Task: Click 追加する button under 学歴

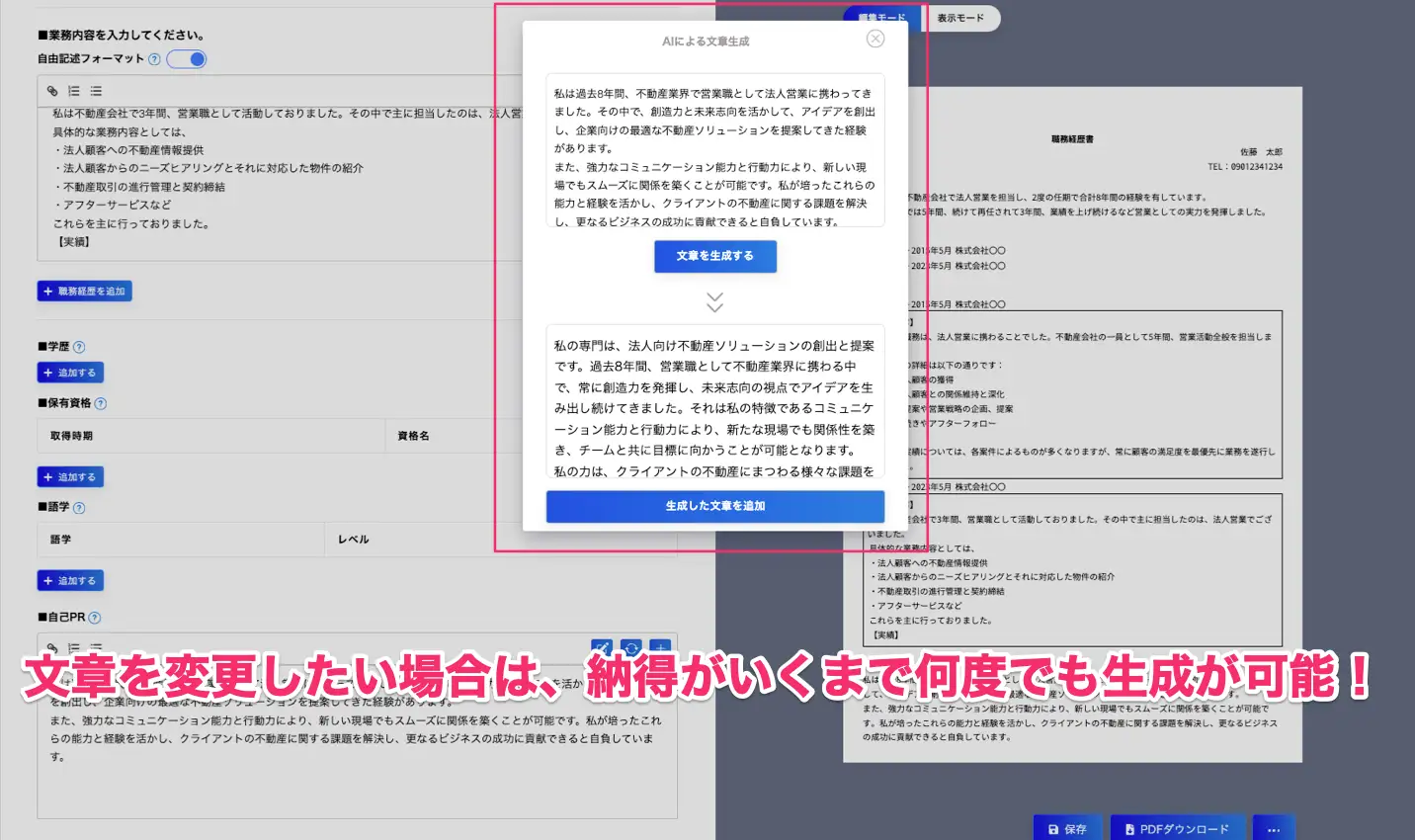Action: tap(70, 373)
